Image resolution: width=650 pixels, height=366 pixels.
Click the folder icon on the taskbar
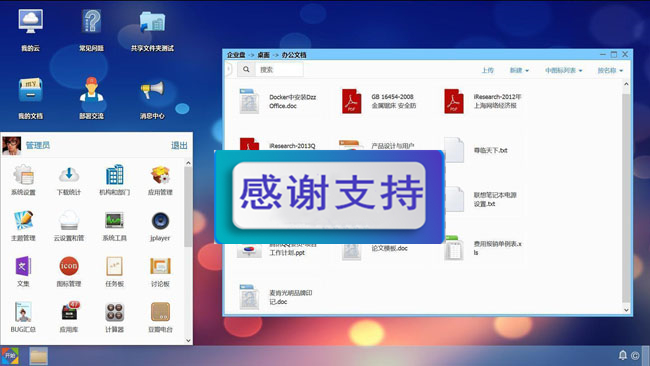(39, 356)
